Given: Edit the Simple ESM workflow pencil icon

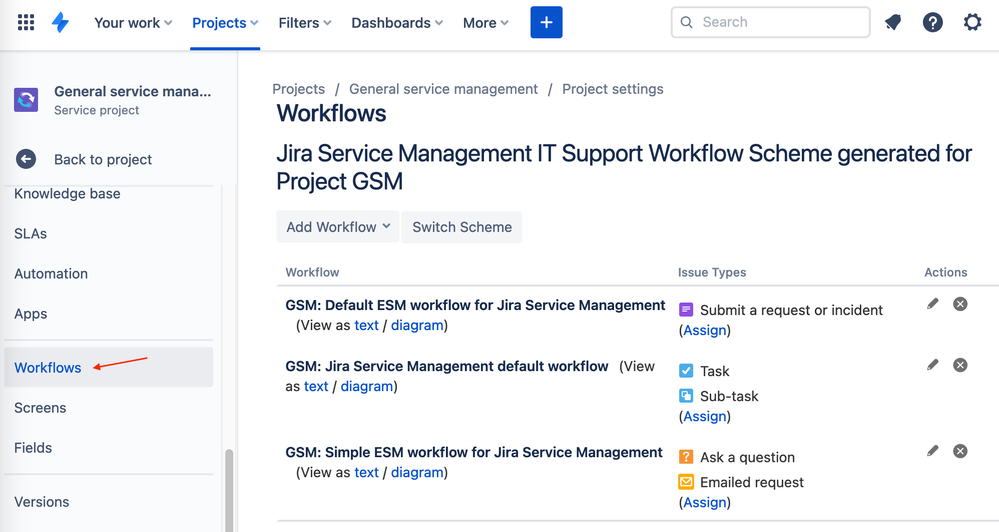Looking at the screenshot, I should pos(933,451).
